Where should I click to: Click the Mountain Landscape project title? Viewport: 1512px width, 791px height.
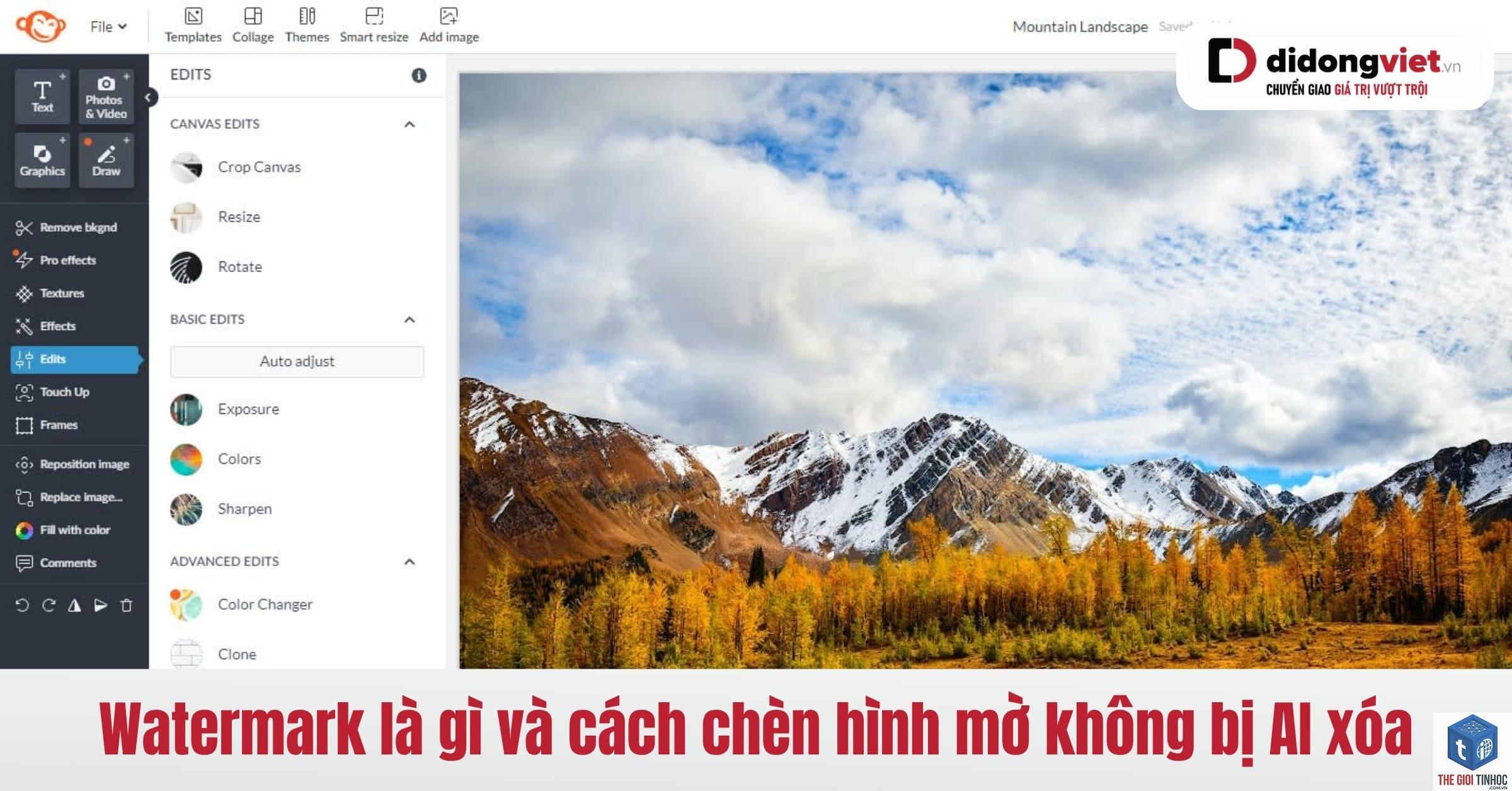tap(1080, 26)
